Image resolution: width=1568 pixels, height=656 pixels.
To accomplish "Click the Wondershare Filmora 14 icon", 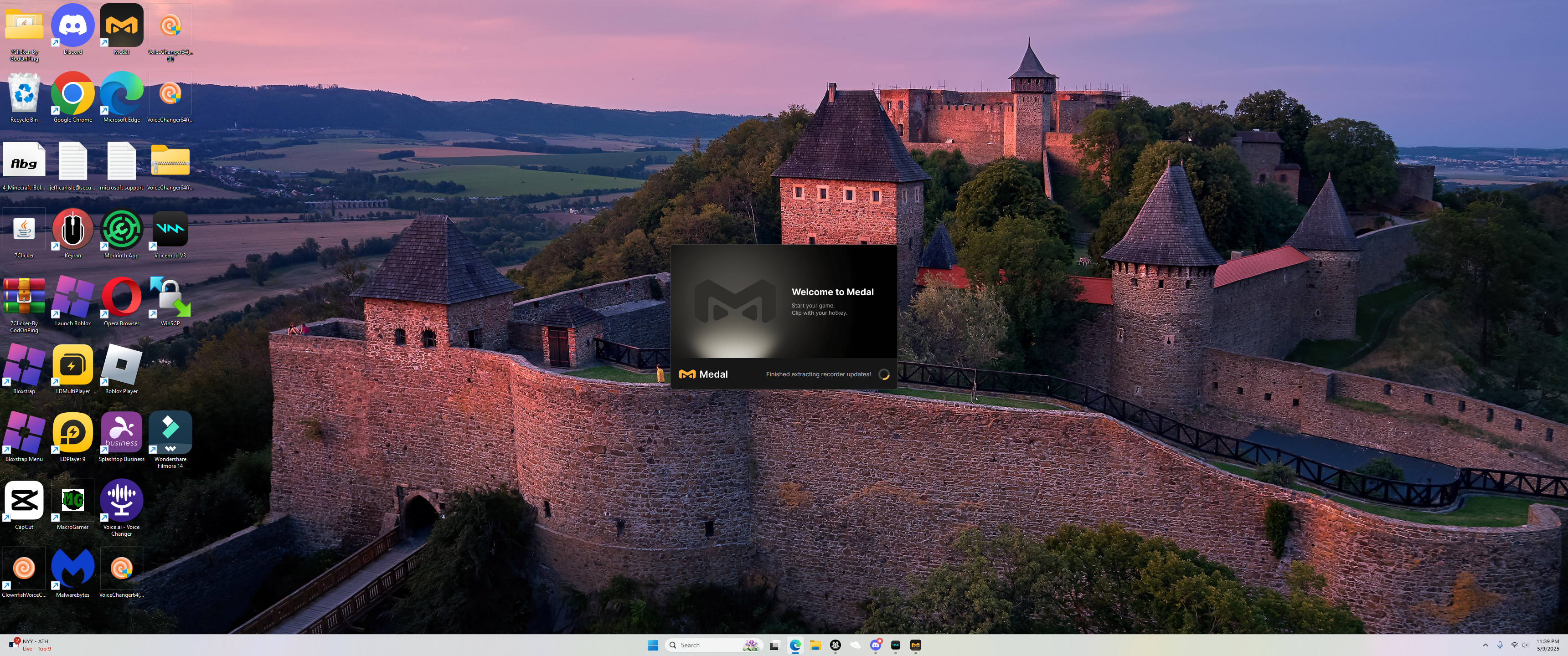I will 170,433.
